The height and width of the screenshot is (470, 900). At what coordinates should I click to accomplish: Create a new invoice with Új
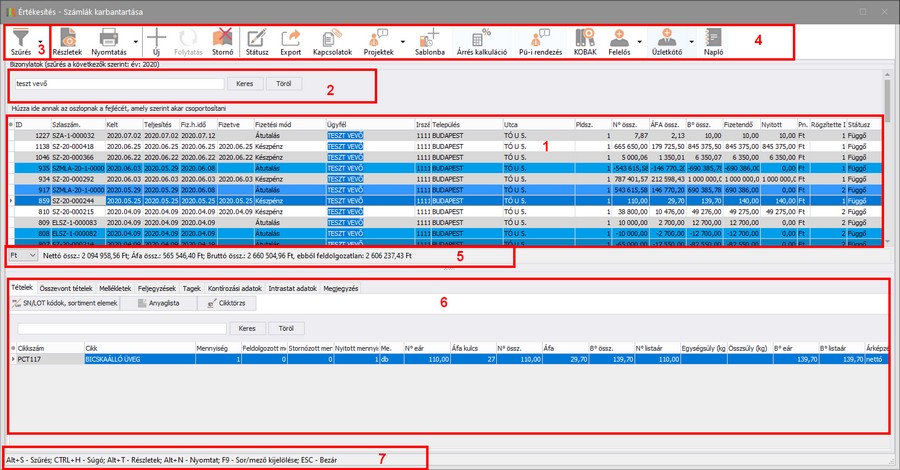coord(157,38)
